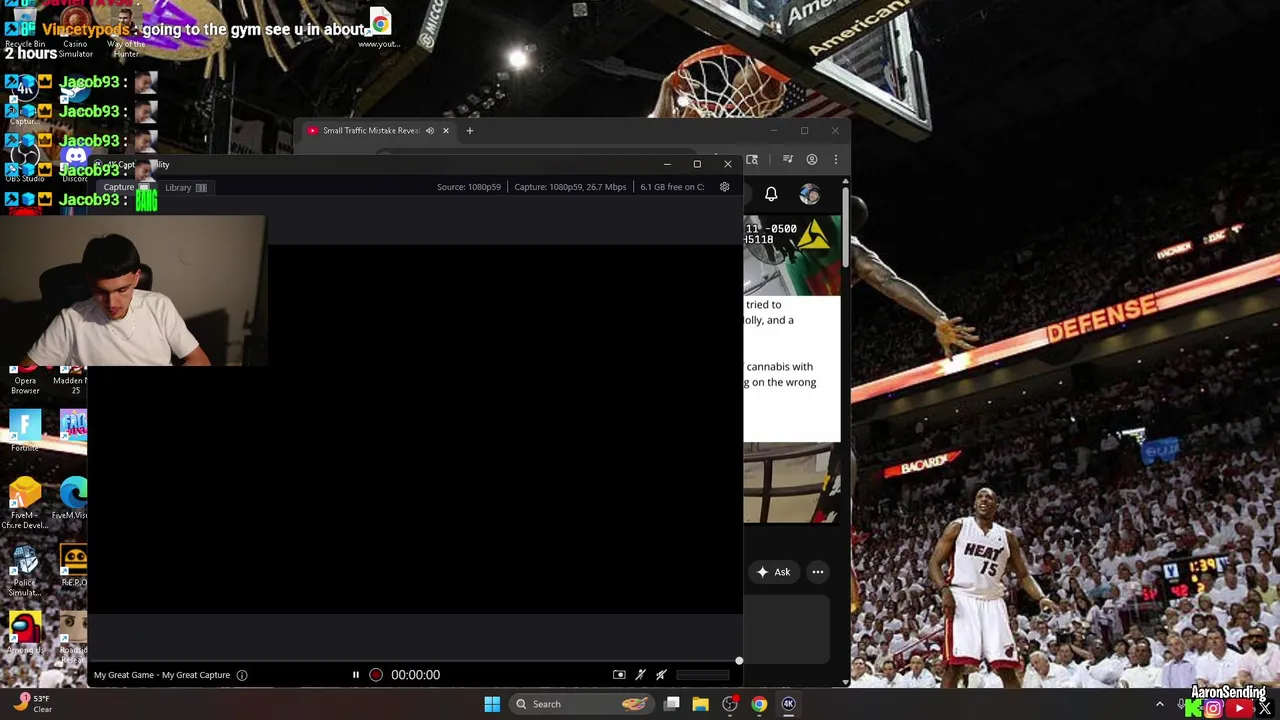Open the Chrome three-dot menu
Screen dimensions: 1280x720
coord(836,160)
